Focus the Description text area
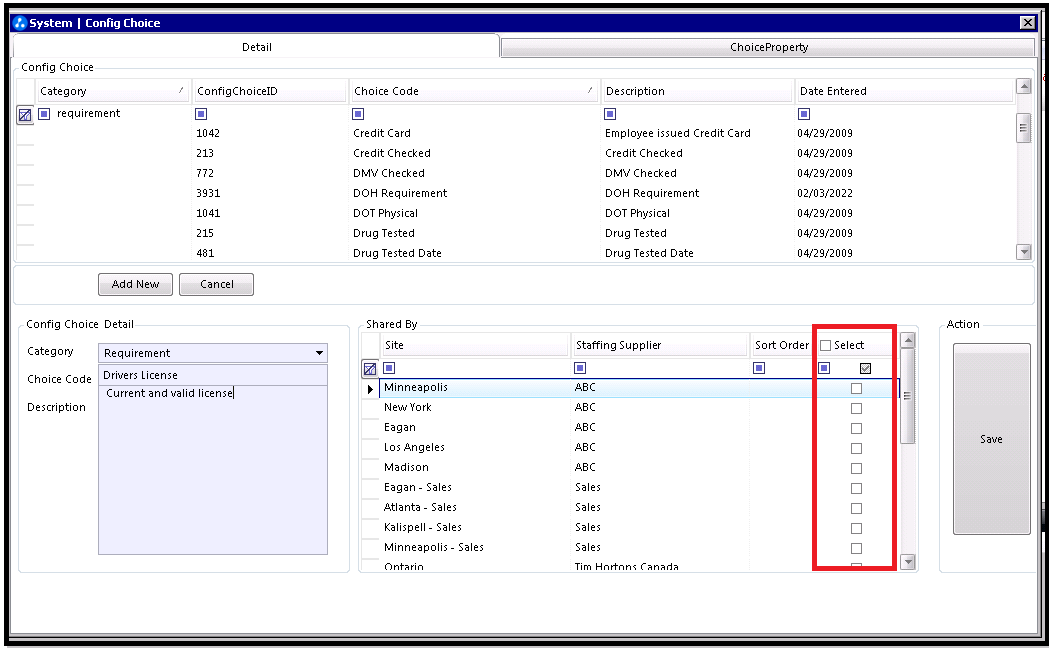1056x651 pixels. tap(213, 470)
